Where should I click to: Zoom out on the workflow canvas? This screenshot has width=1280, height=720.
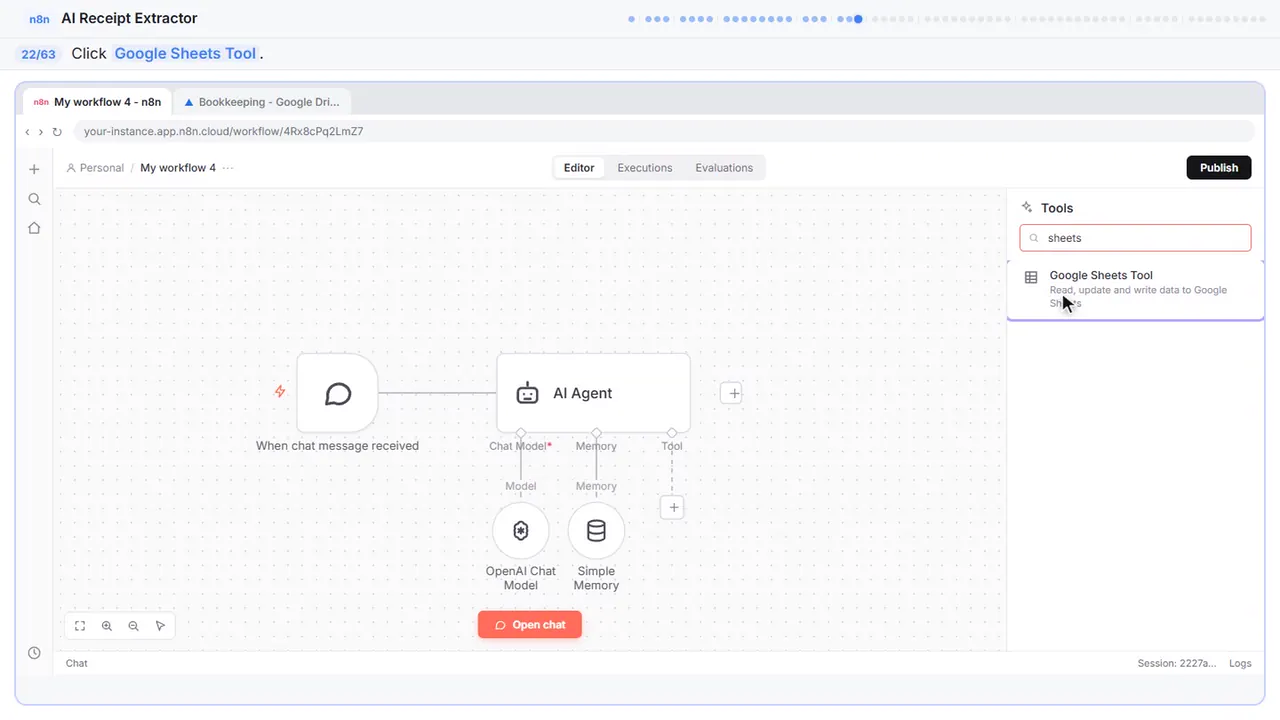pos(134,626)
